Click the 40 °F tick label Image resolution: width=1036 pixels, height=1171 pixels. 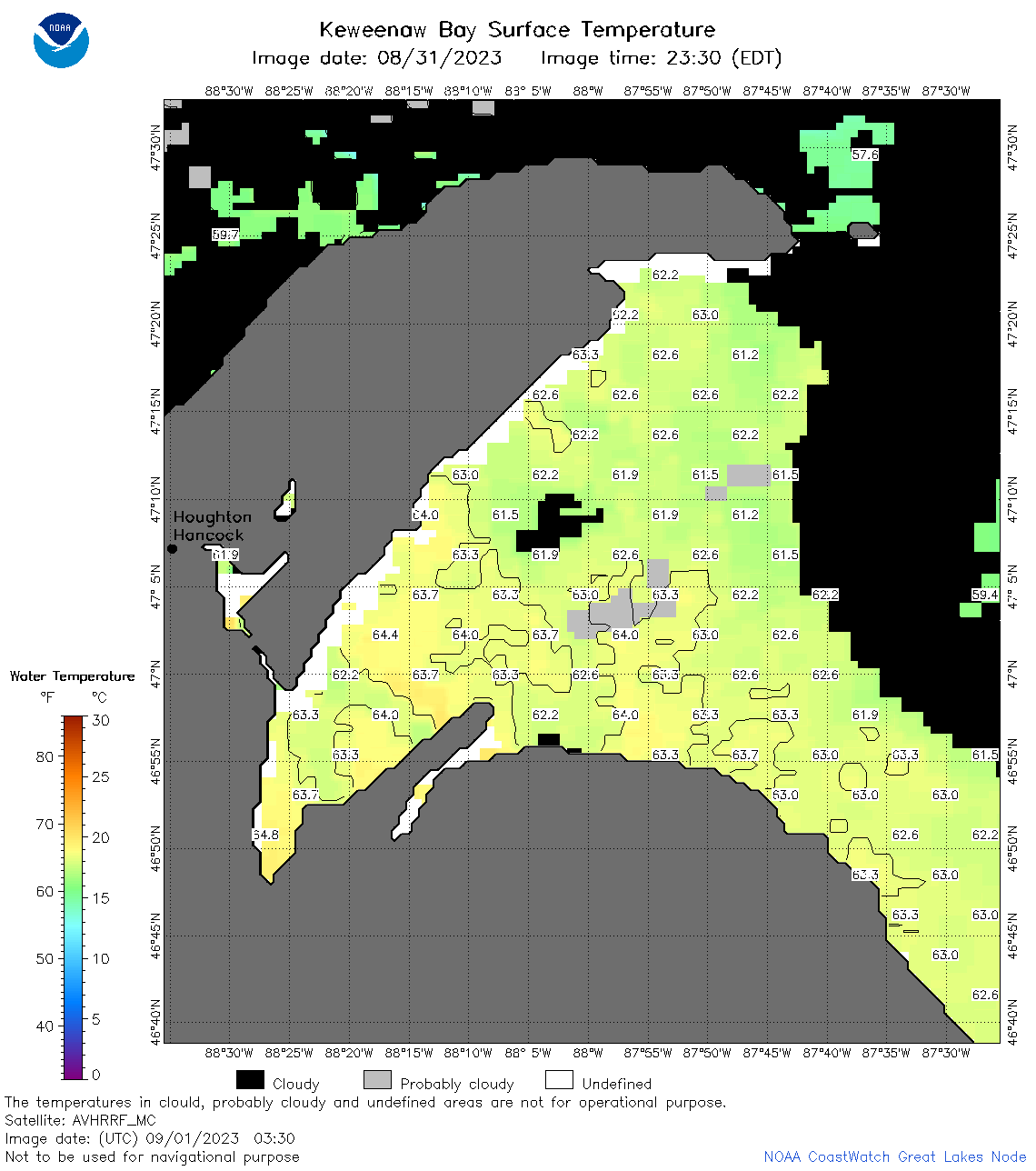point(45,1026)
